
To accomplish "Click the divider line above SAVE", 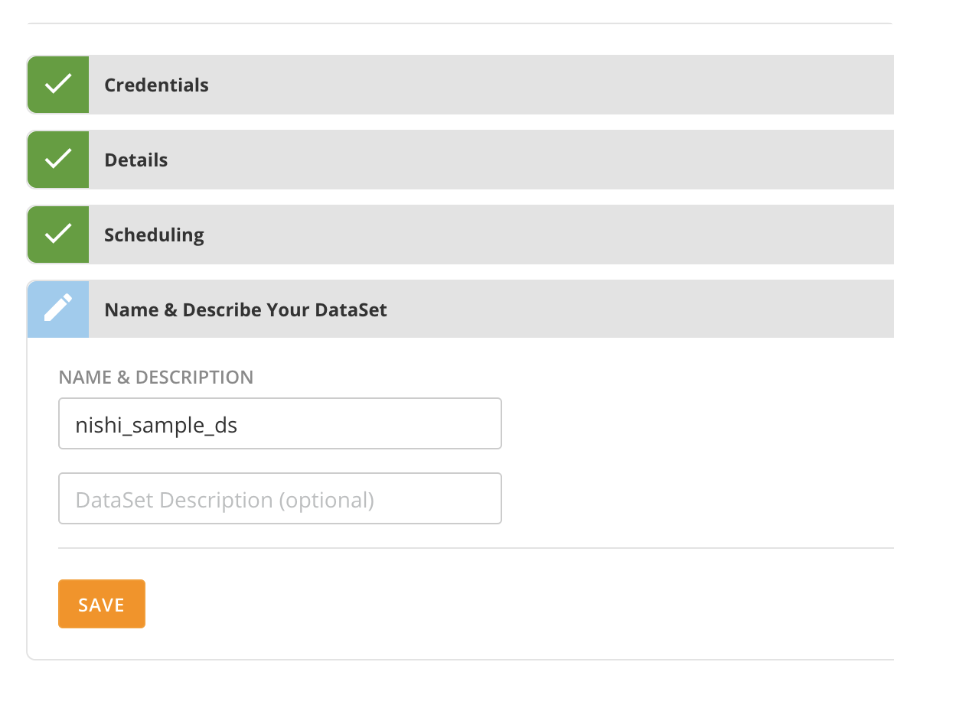I will point(475,548).
